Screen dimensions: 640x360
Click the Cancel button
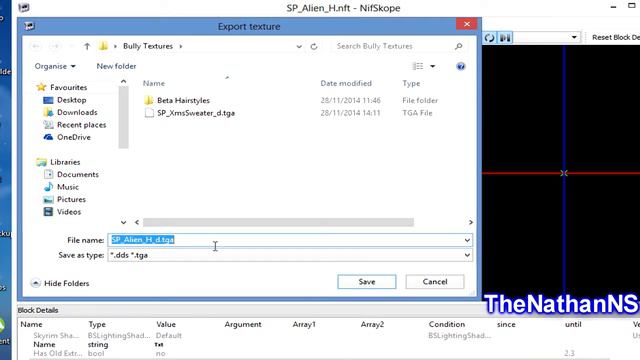pos(435,282)
